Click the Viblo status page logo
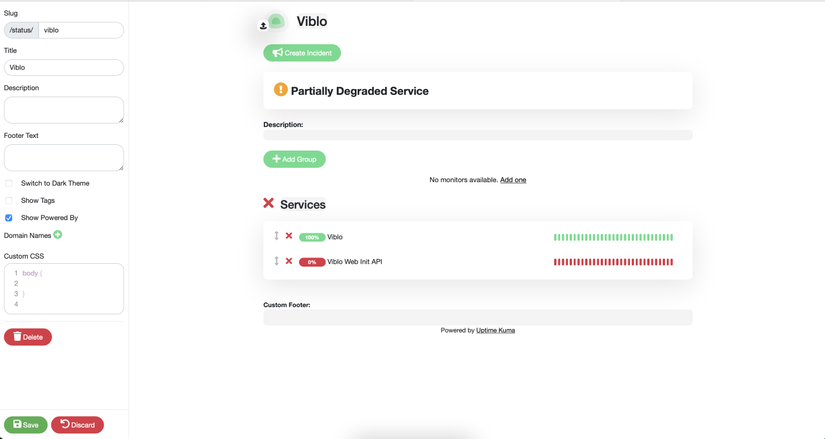Viewport: 825px width, 439px height. 276,22
